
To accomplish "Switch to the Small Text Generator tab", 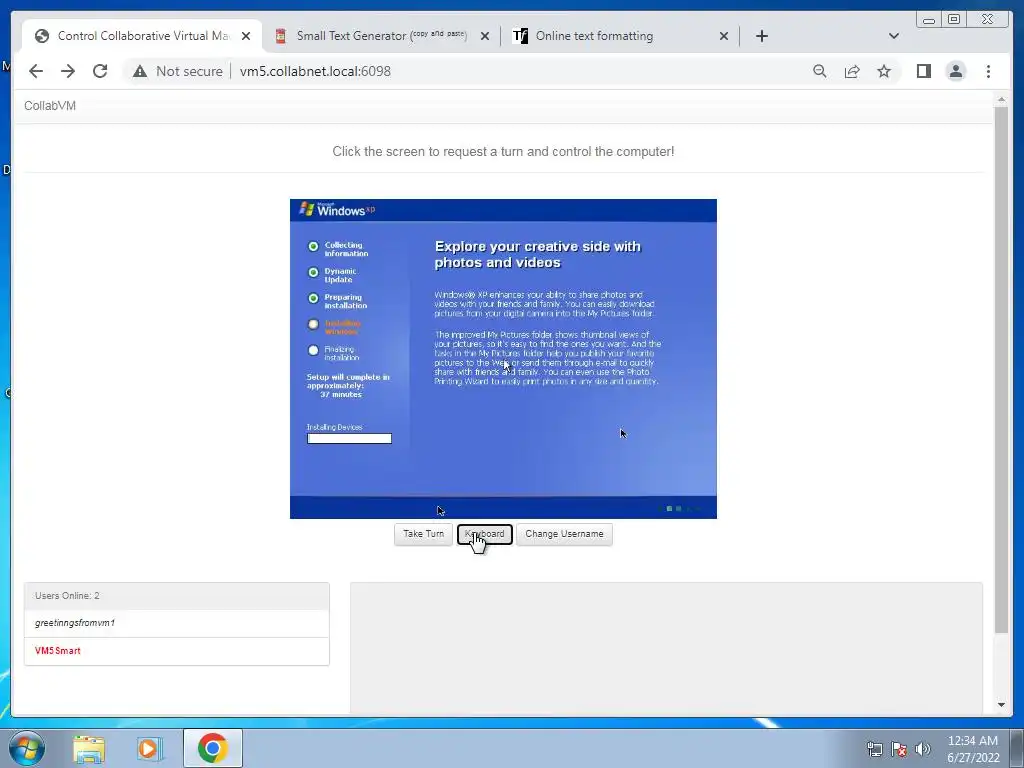I will (381, 36).
